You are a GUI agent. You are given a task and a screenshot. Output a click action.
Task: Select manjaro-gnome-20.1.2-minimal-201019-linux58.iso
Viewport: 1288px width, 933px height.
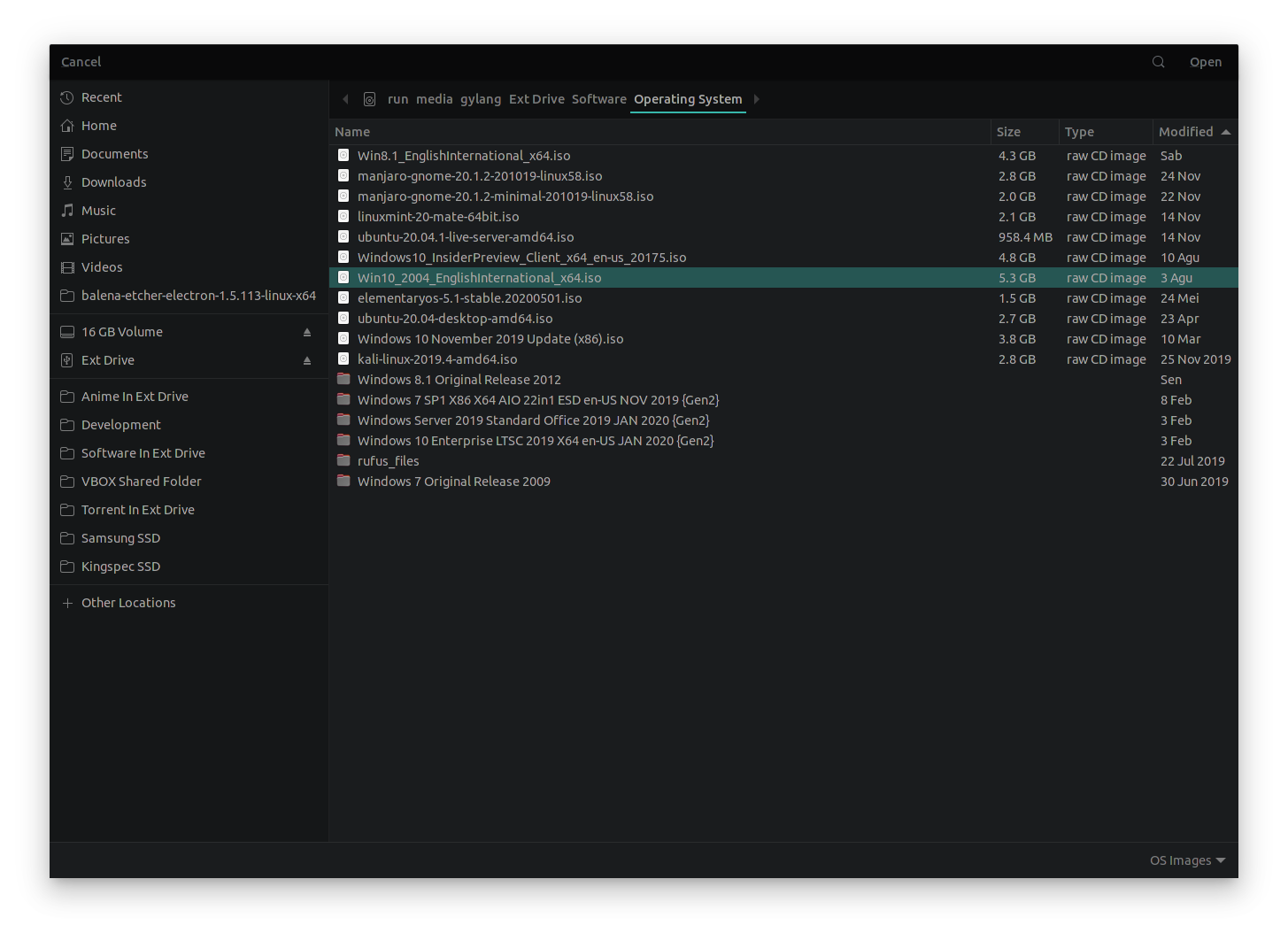(783, 197)
